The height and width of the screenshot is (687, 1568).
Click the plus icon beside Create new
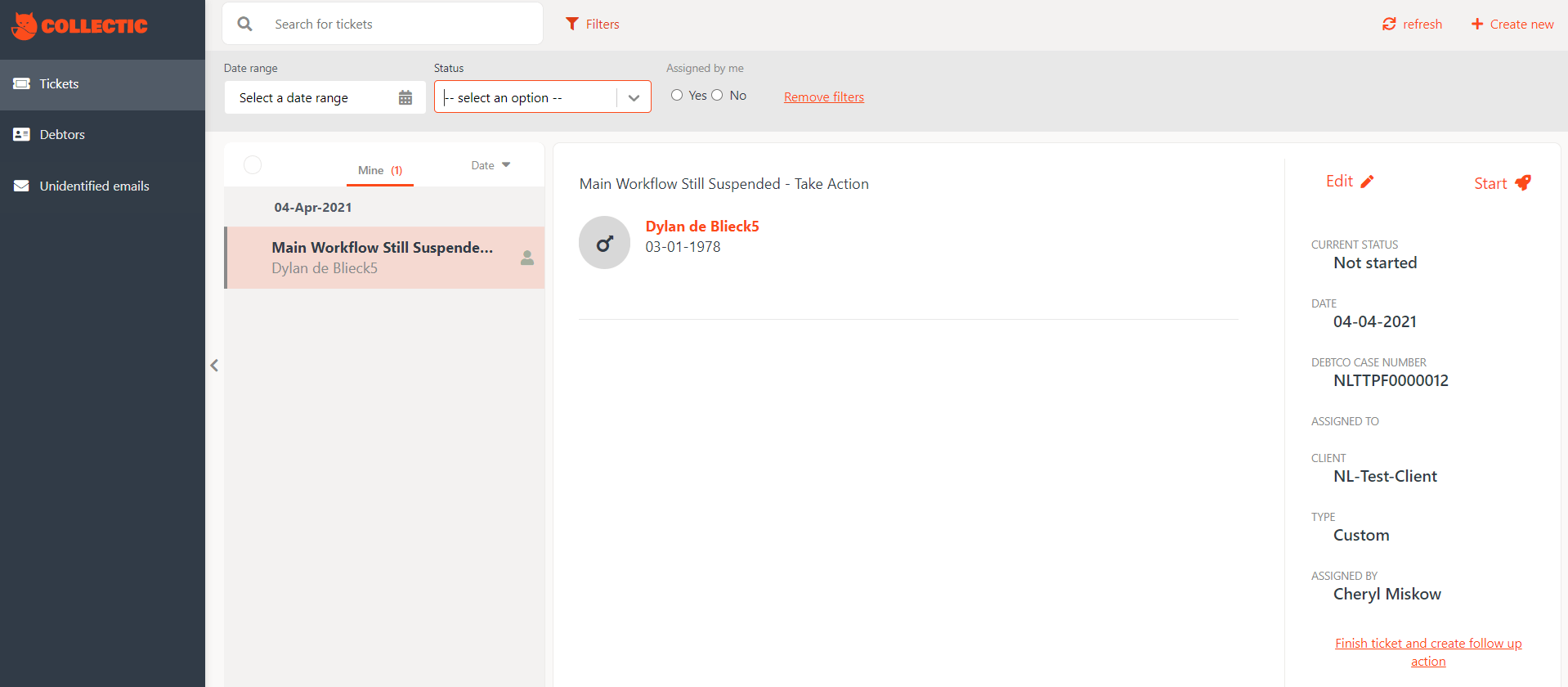(1477, 24)
